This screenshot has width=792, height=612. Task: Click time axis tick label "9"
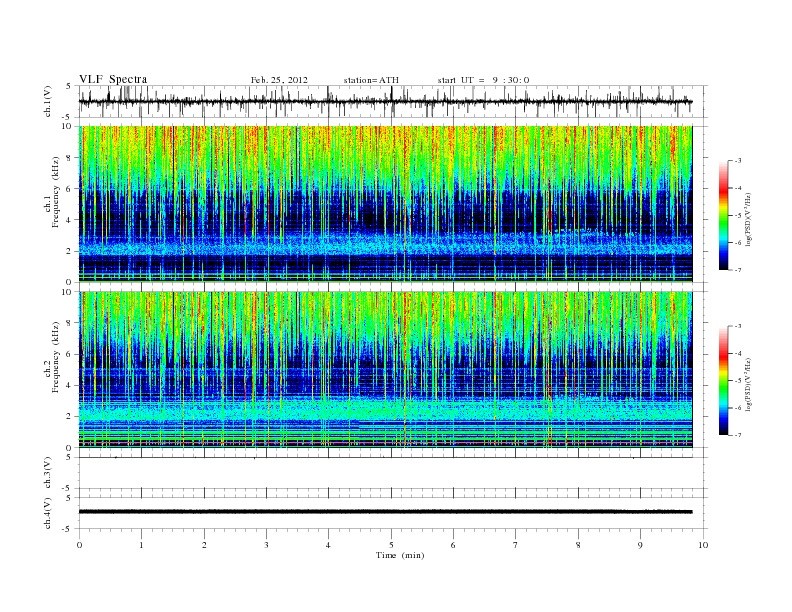click(x=640, y=545)
